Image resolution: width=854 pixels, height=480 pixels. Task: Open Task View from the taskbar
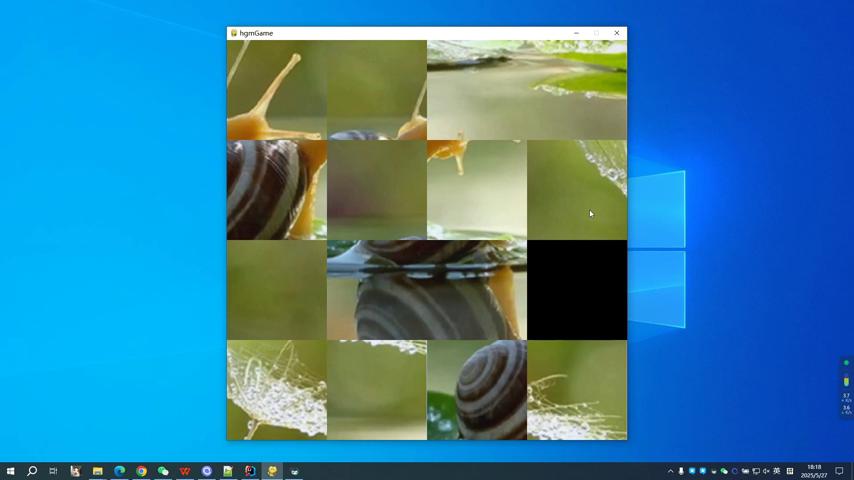53,471
